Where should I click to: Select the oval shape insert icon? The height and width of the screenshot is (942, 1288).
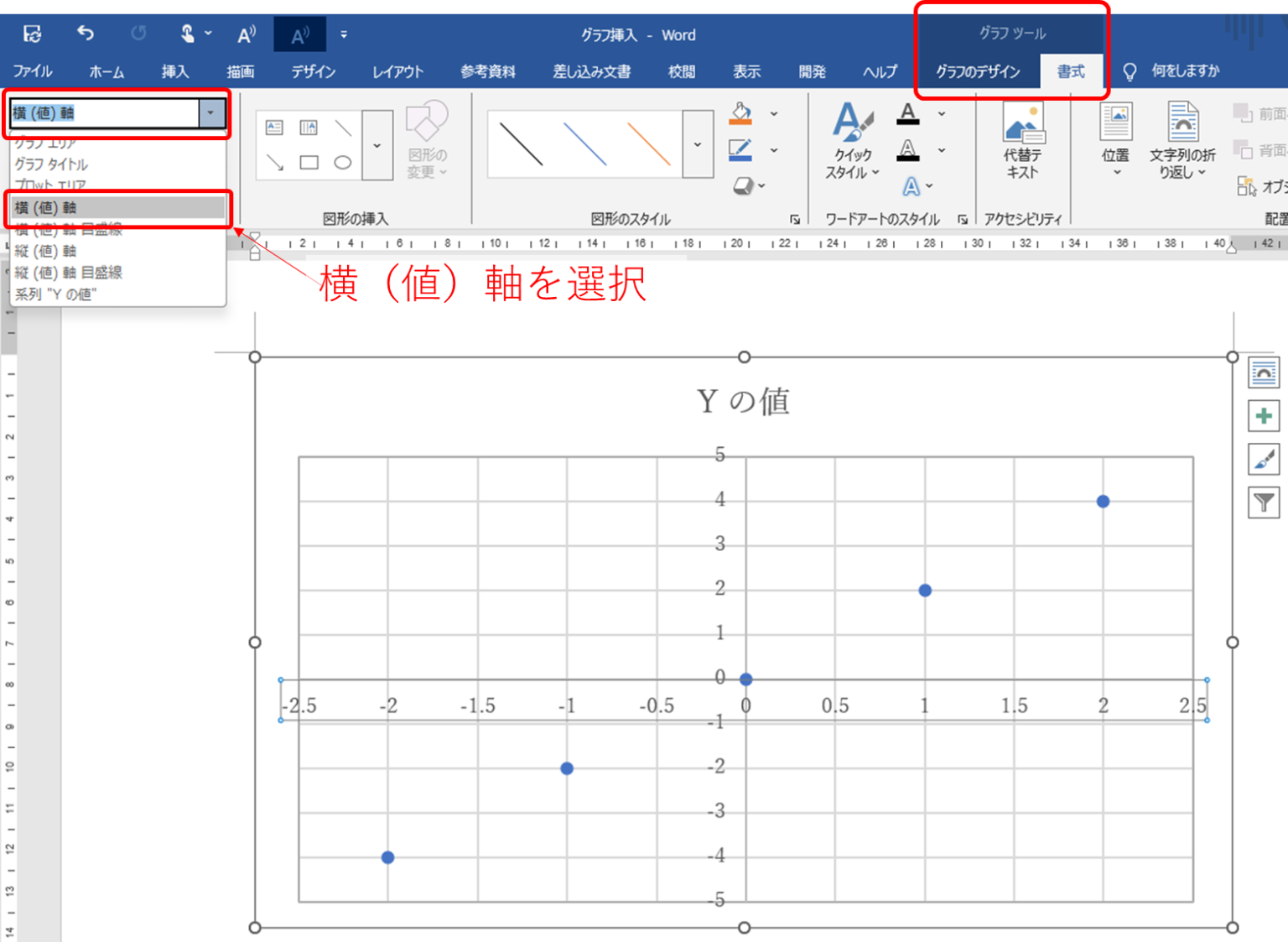click(x=344, y=162)
